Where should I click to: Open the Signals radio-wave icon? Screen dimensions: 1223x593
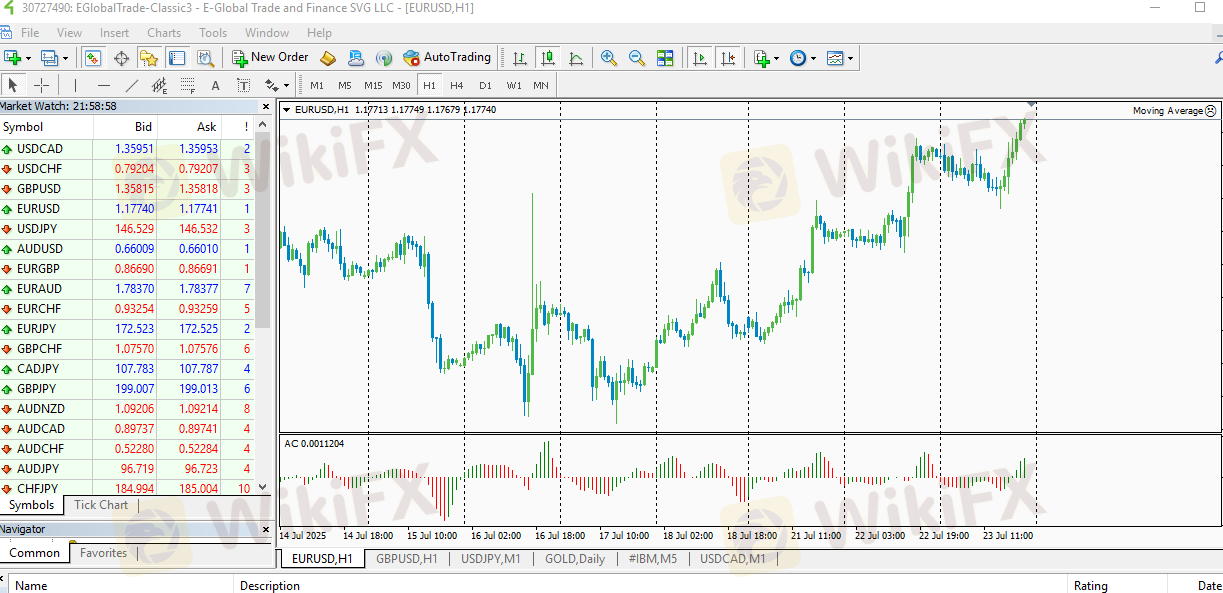click(x=383, y=58)
